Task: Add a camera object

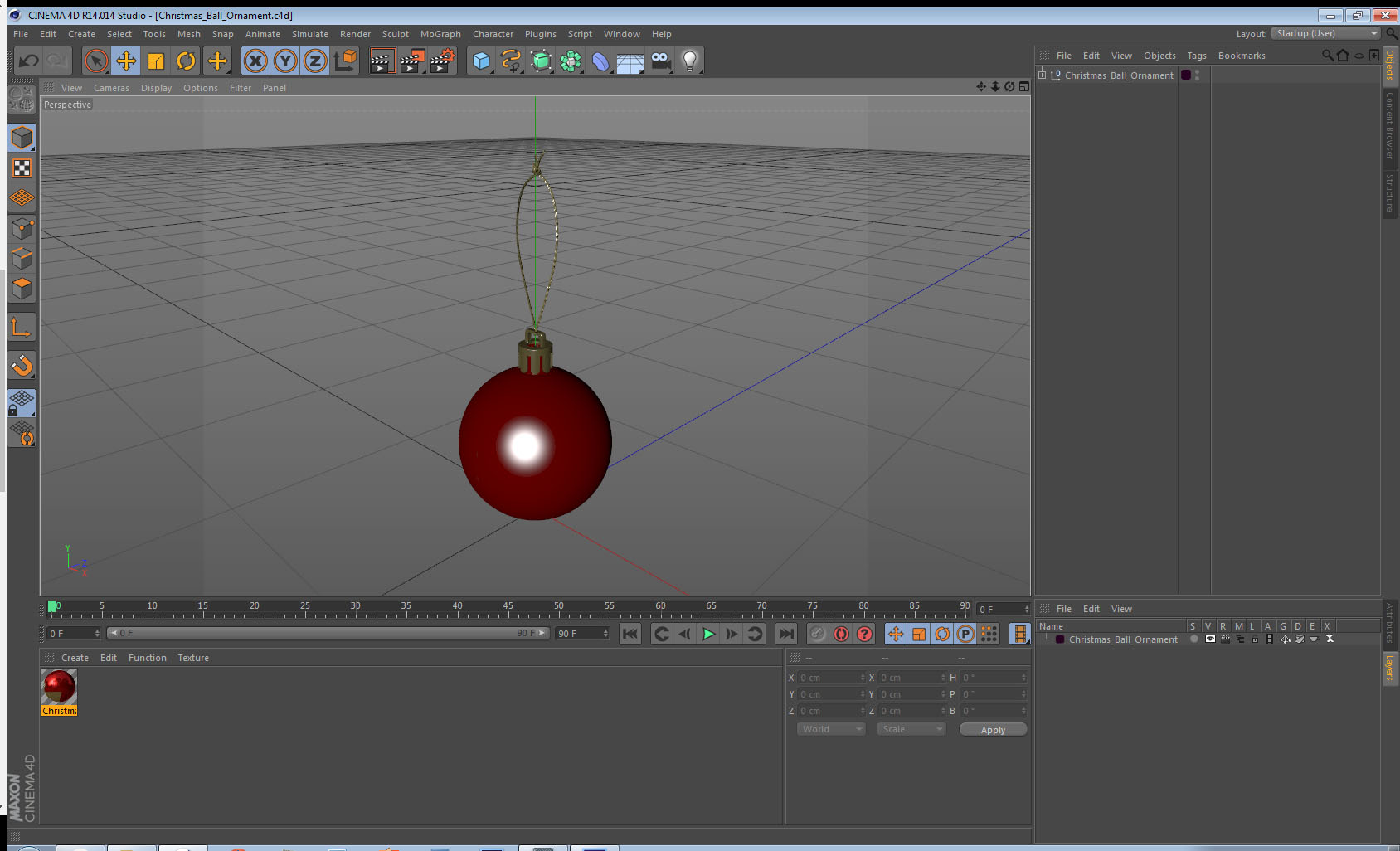Action: pos(660,61)
